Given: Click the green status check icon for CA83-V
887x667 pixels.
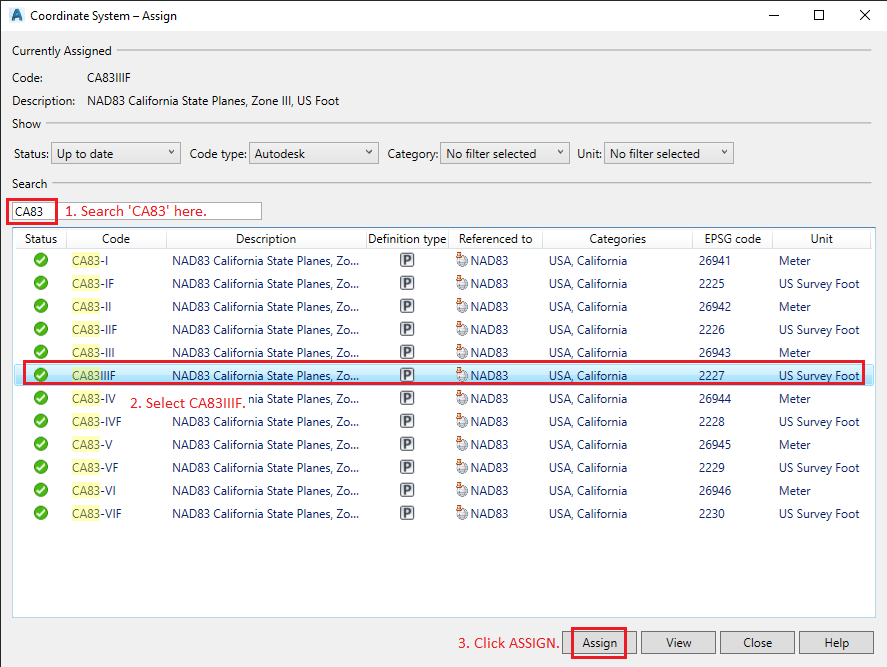Looking at the screenshot, I should [41, 444].
